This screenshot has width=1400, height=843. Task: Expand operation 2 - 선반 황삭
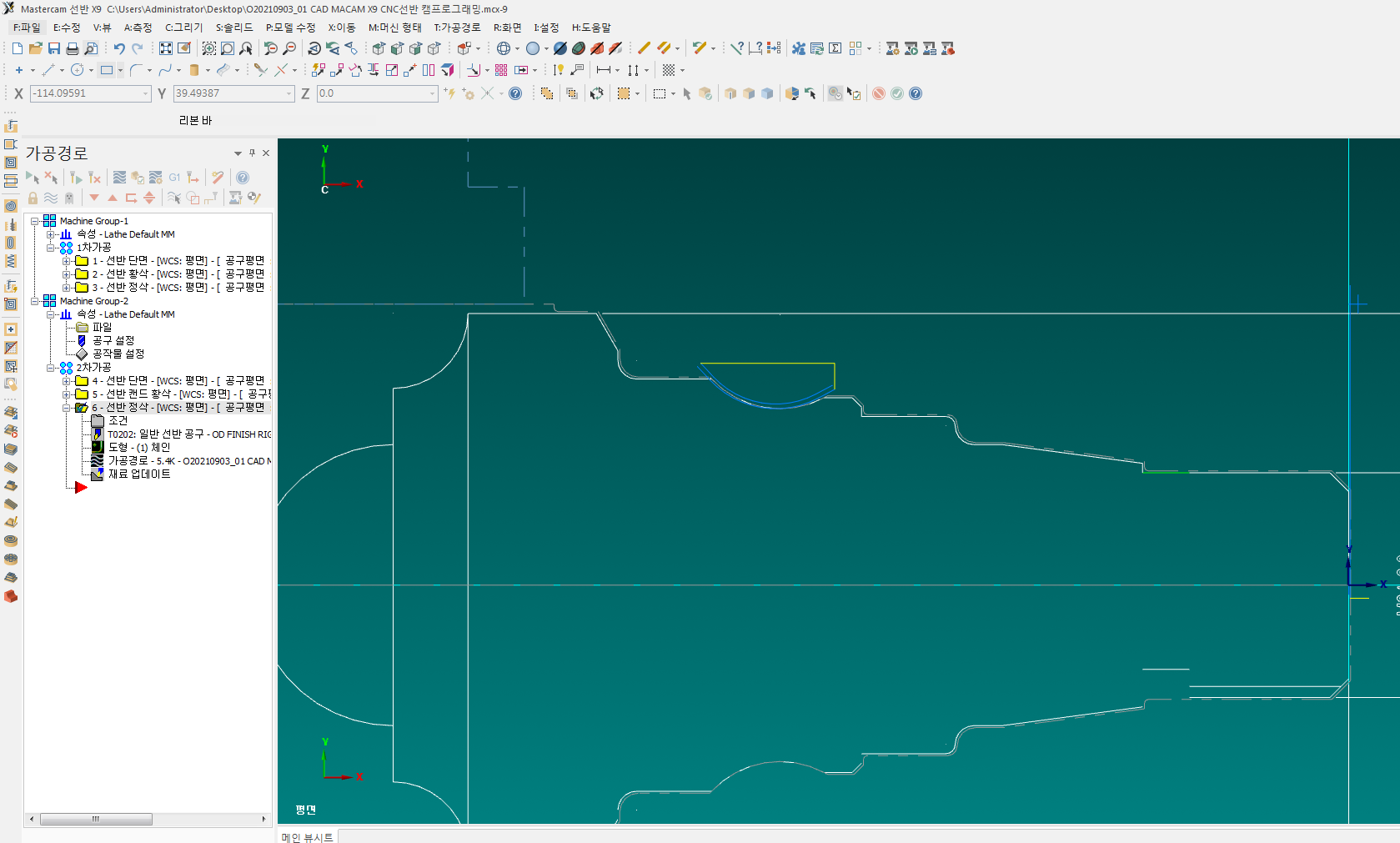pyautogui.click(x=67, y=274)
